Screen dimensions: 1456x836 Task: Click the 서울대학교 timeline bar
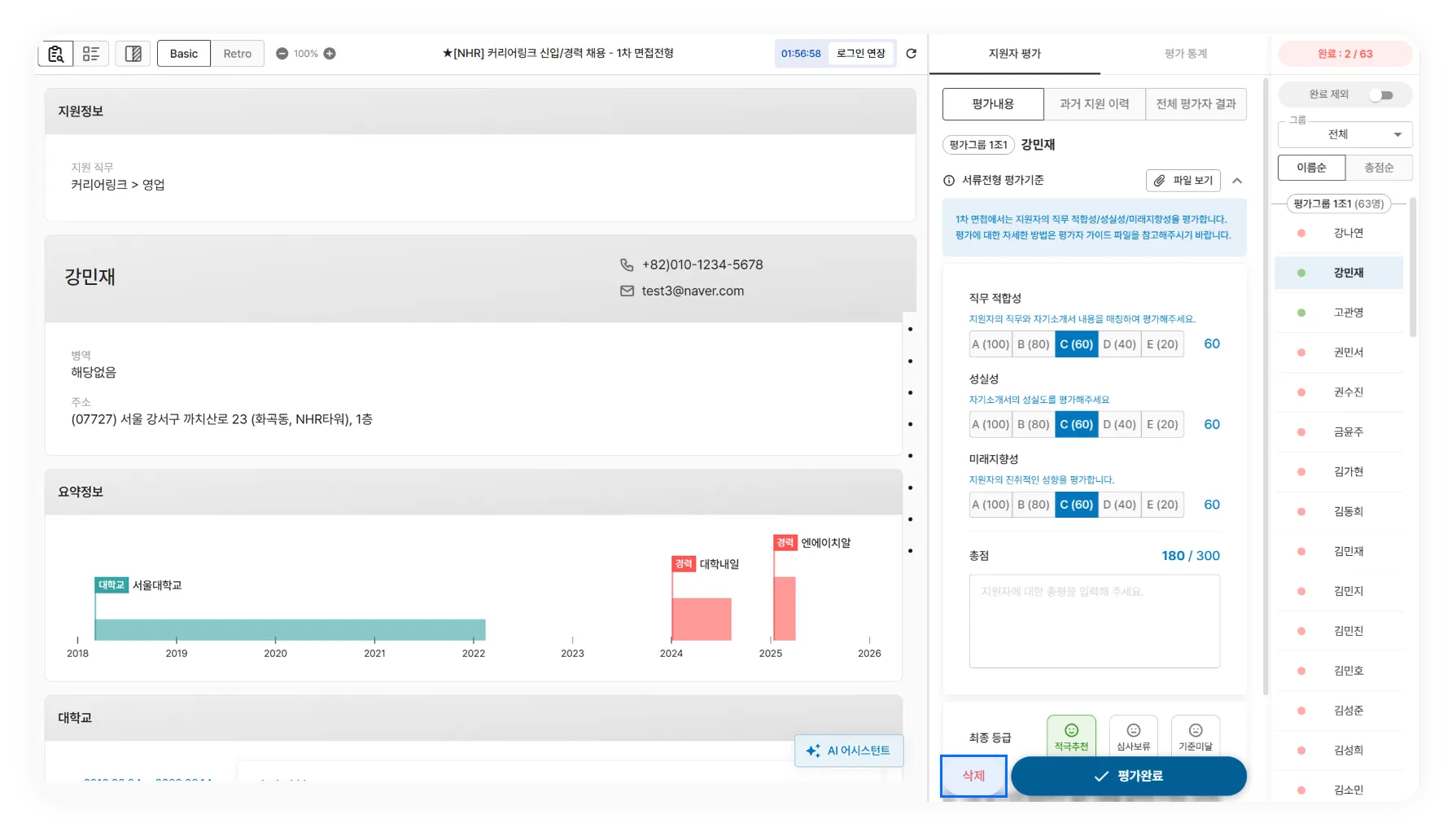pyautogui.click(x=290, y=630)
